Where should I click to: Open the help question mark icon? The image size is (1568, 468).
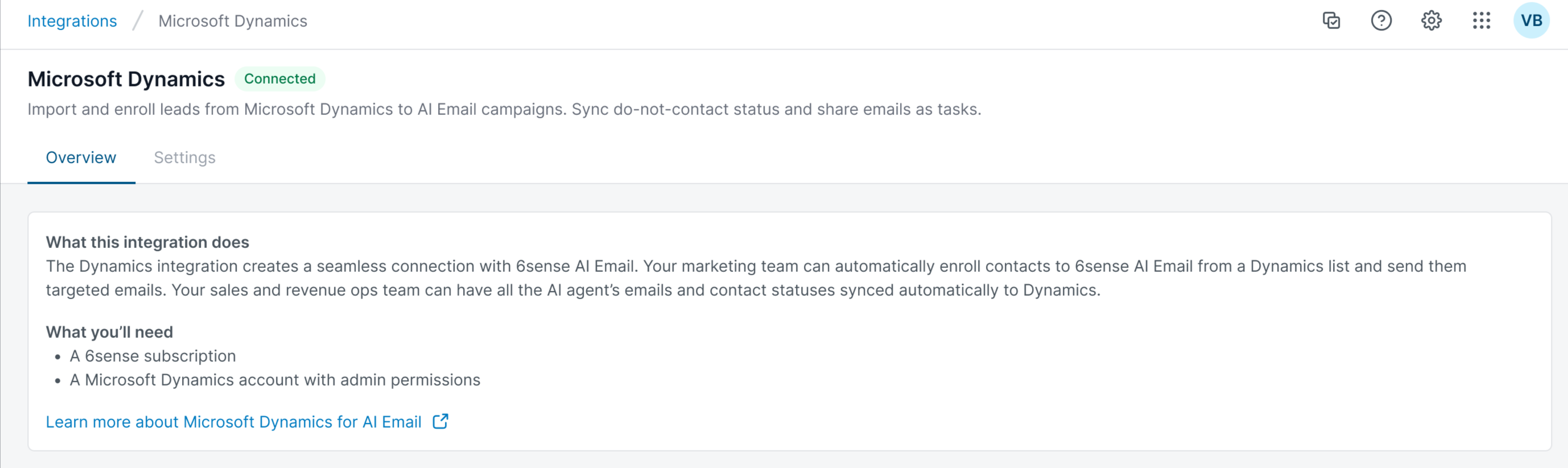[x=1381, y=20]
